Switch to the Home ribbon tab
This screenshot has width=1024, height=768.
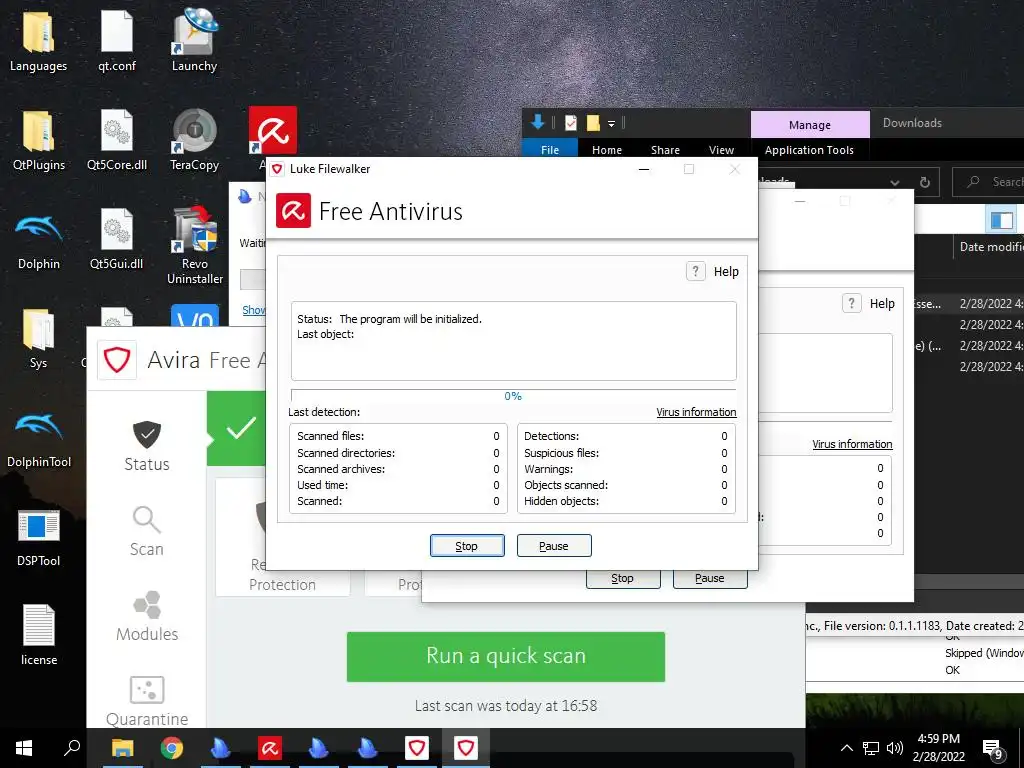[607, 150]
